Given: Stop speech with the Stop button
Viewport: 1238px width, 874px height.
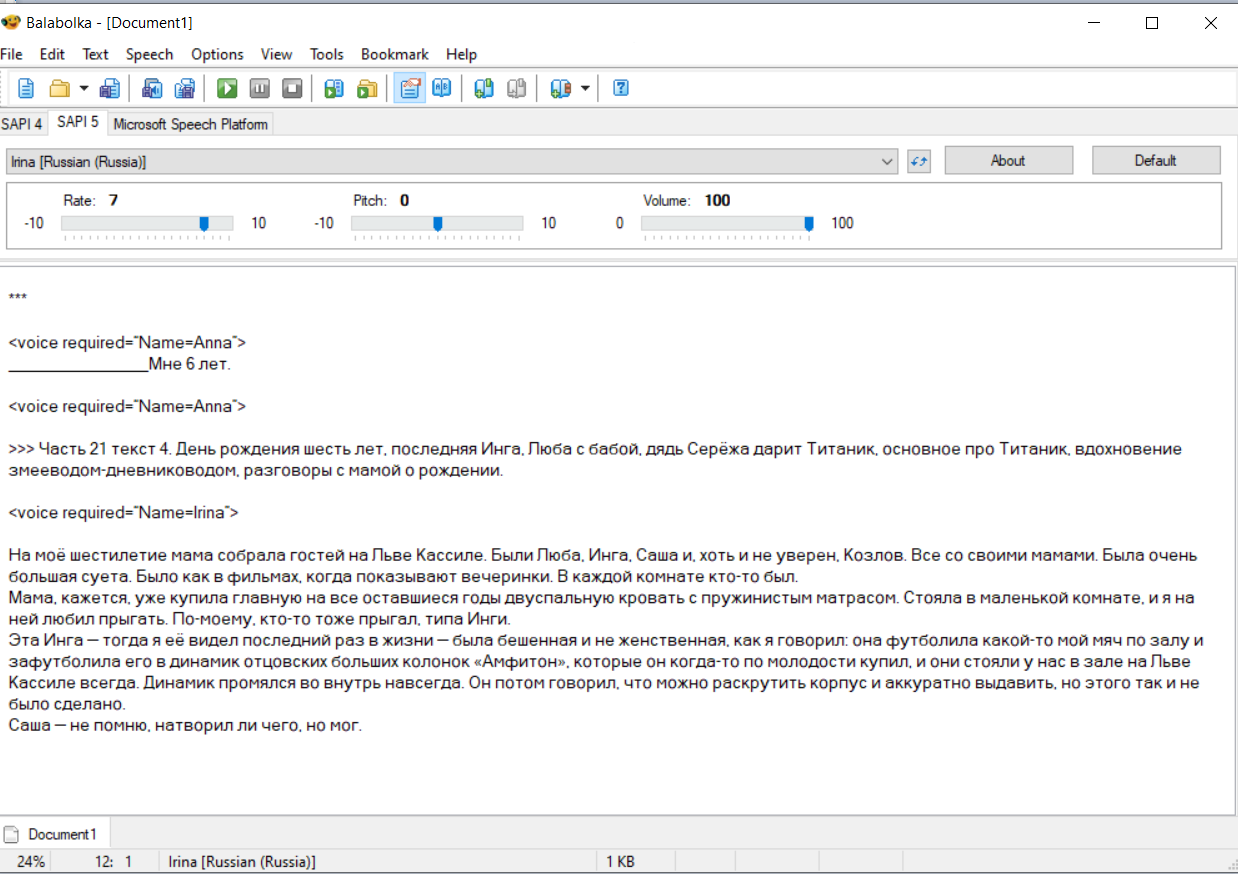Looking at the screenshot, I should point(292,88).
